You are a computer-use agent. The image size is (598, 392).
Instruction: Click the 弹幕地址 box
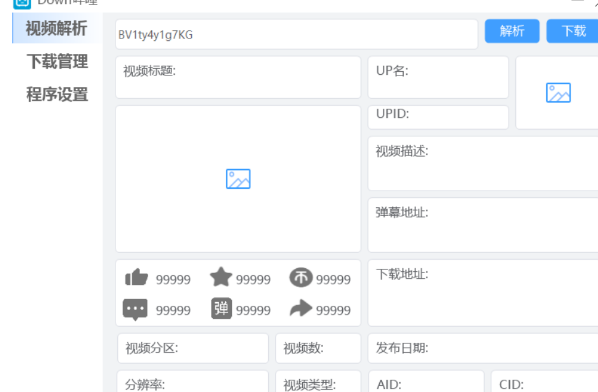pos(483,225)
